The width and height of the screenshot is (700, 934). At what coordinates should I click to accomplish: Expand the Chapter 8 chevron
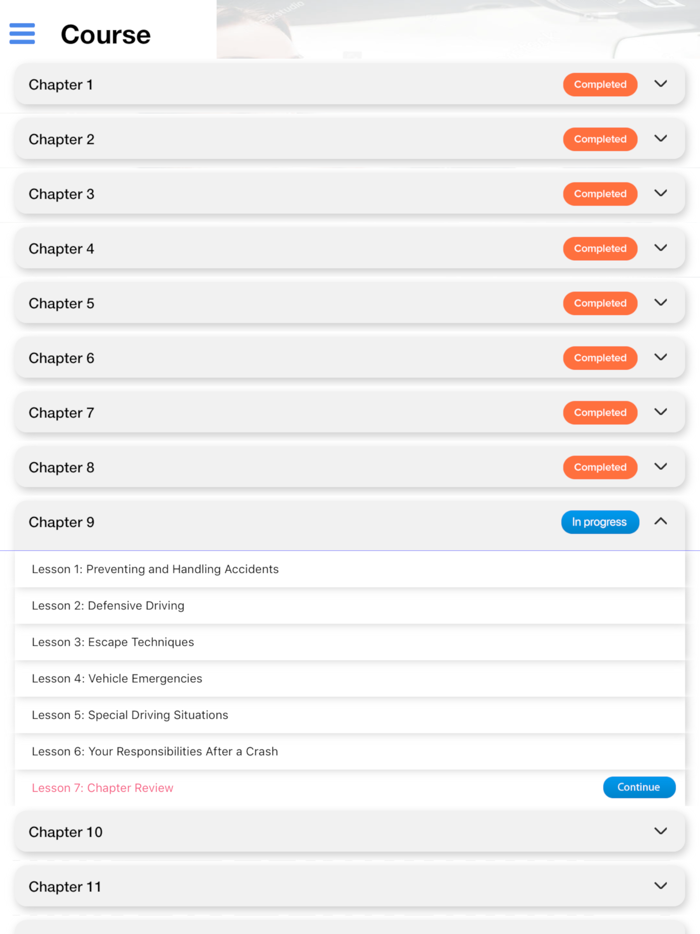tap(660, 466)
